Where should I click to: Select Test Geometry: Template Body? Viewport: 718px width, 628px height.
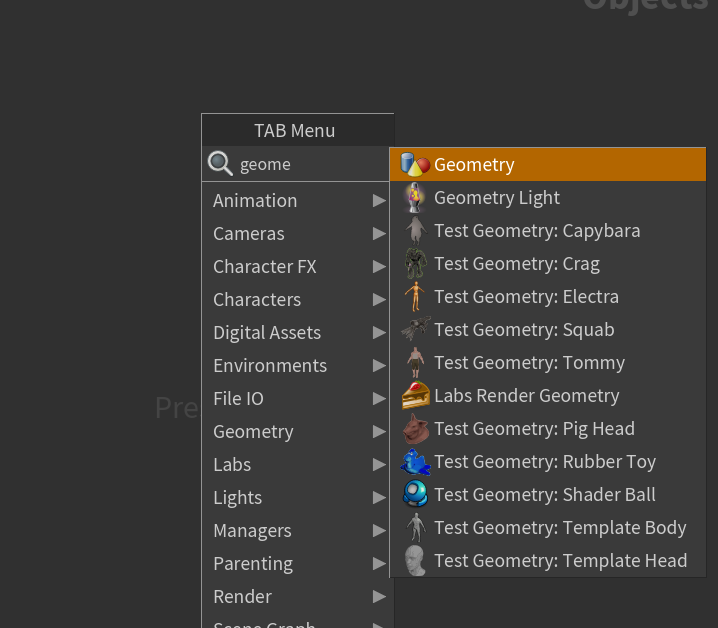pos(548,527)
